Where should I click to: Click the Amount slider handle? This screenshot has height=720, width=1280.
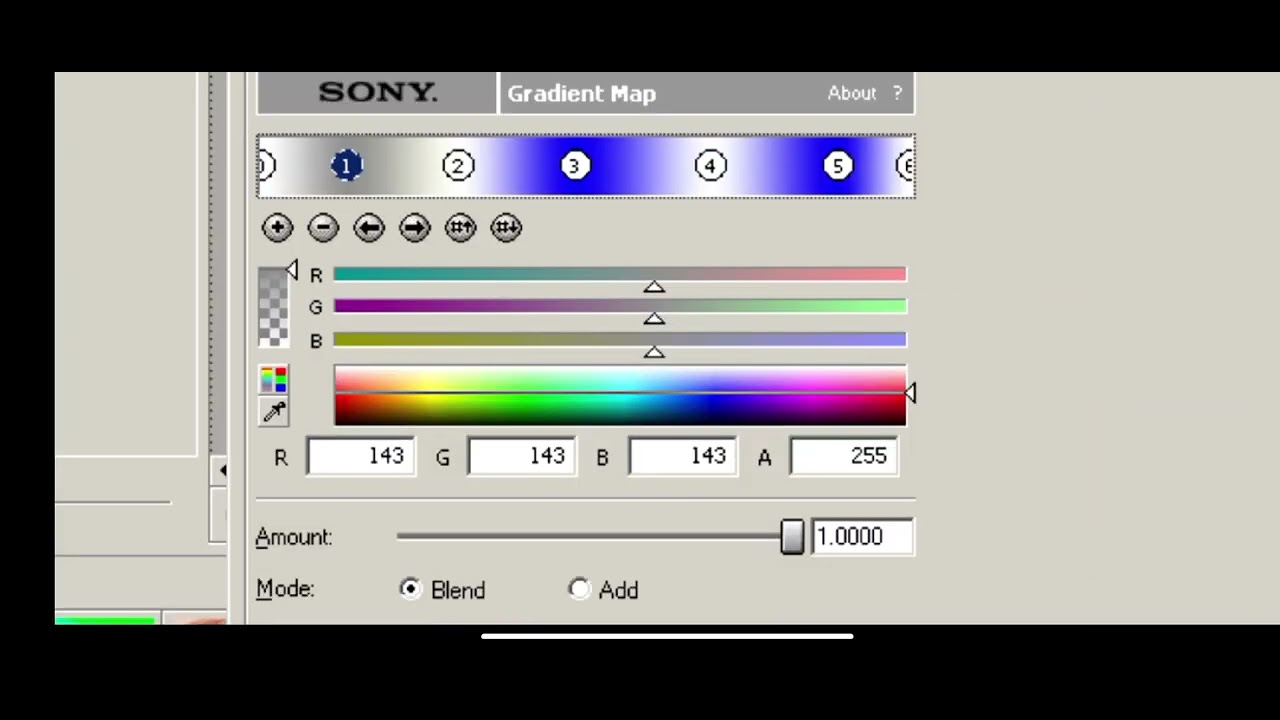point(792,537)
